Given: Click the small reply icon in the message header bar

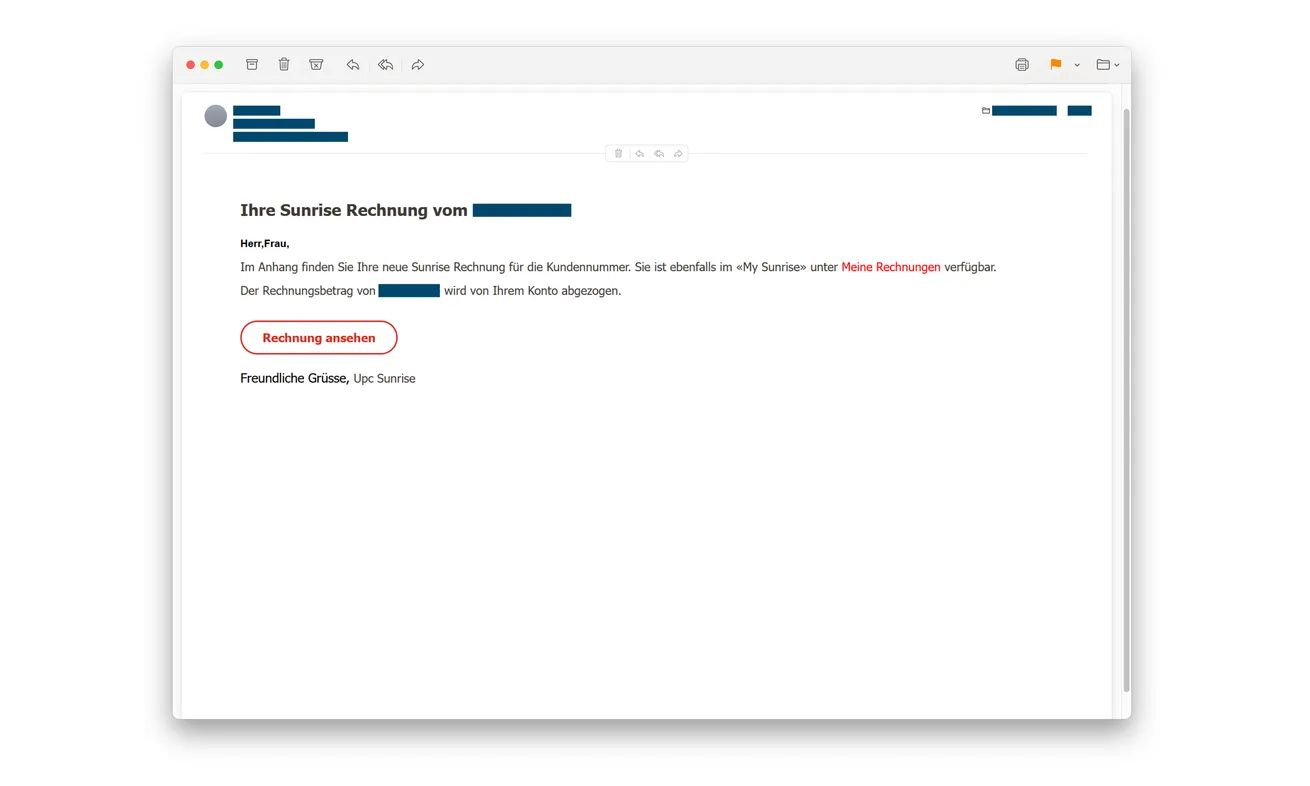Looking at the screenshot, I should 639,154.
